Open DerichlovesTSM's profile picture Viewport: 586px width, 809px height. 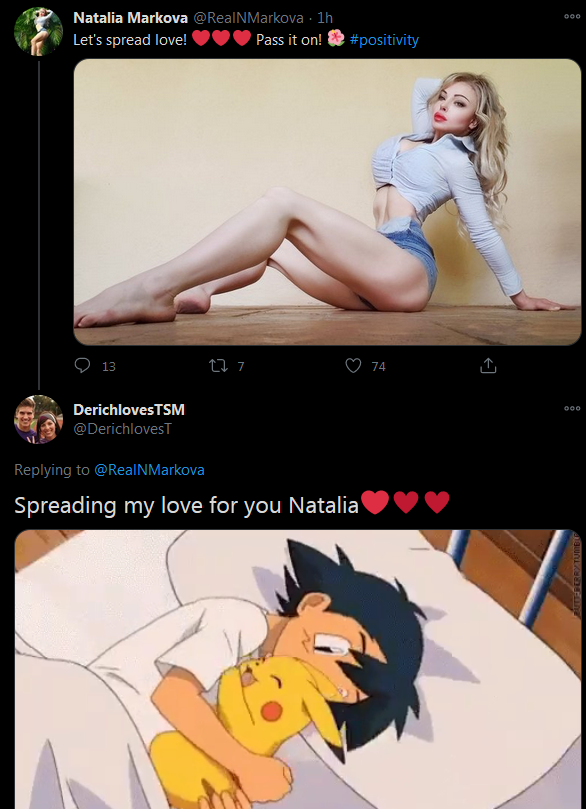pos(38,419)
